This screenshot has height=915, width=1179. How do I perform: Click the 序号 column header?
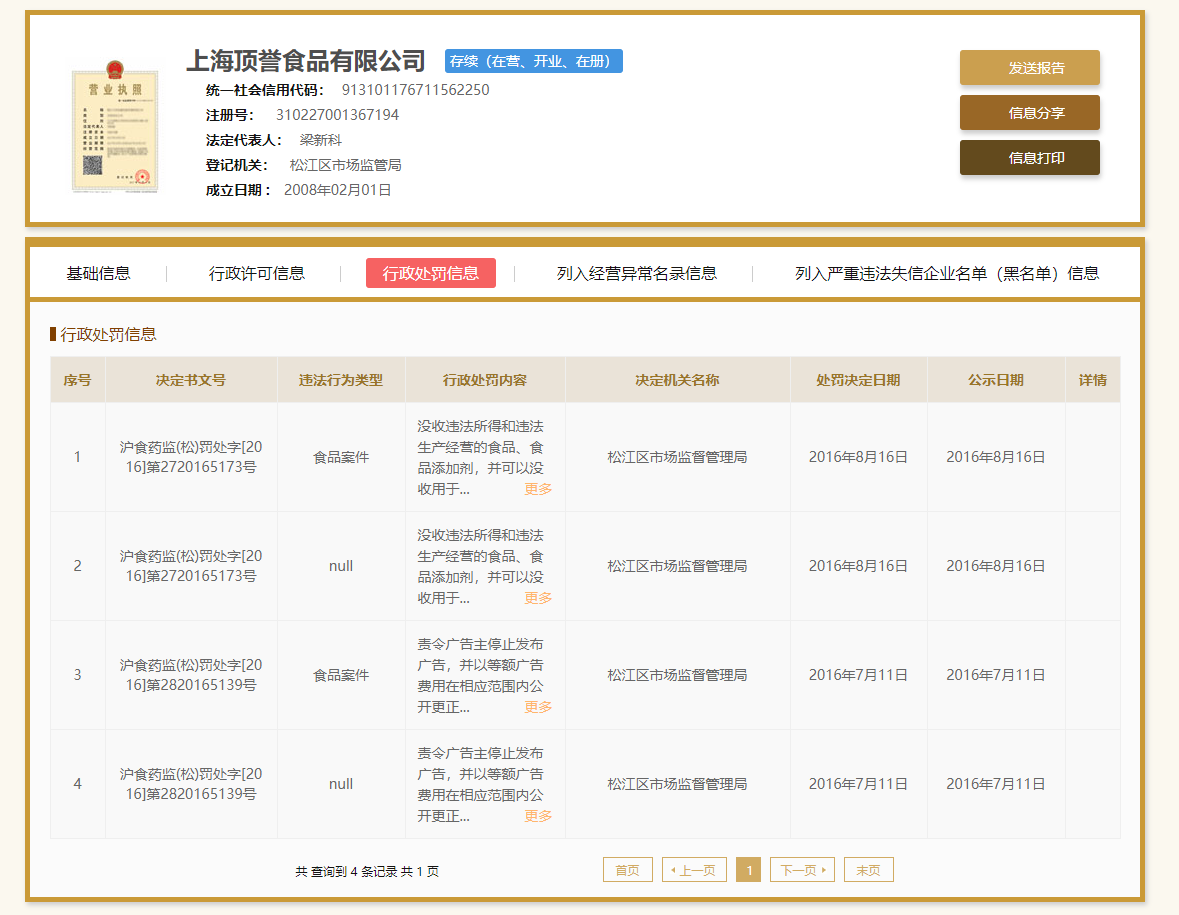tap(77, 380)
